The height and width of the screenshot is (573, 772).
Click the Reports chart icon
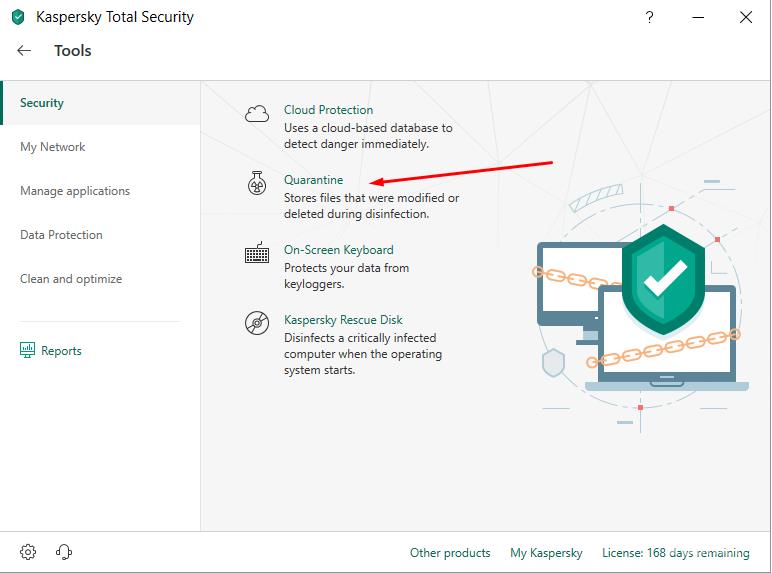[x=28, y=350]
